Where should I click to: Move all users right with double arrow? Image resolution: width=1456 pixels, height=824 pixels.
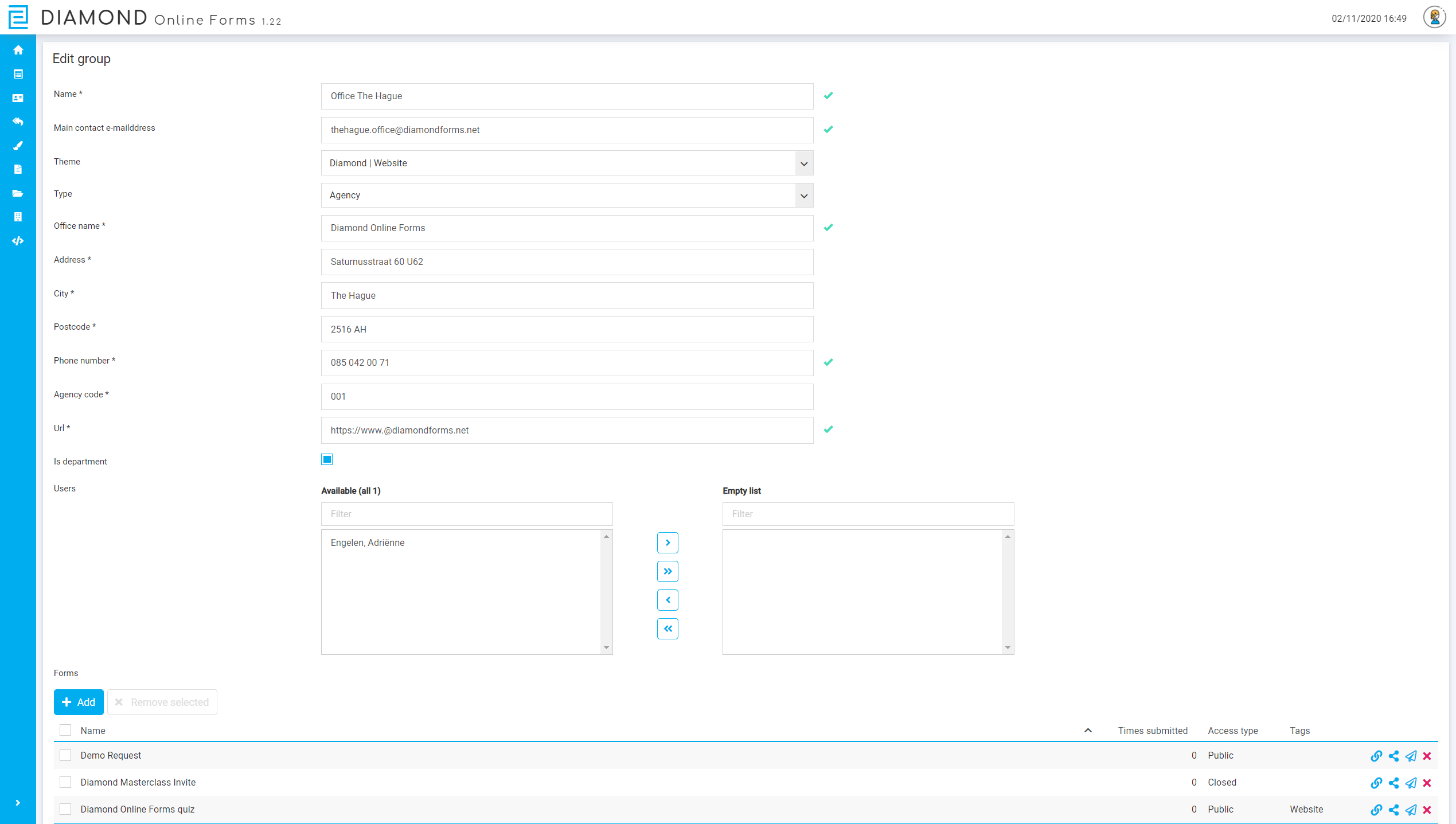click(x=668, y=571)
